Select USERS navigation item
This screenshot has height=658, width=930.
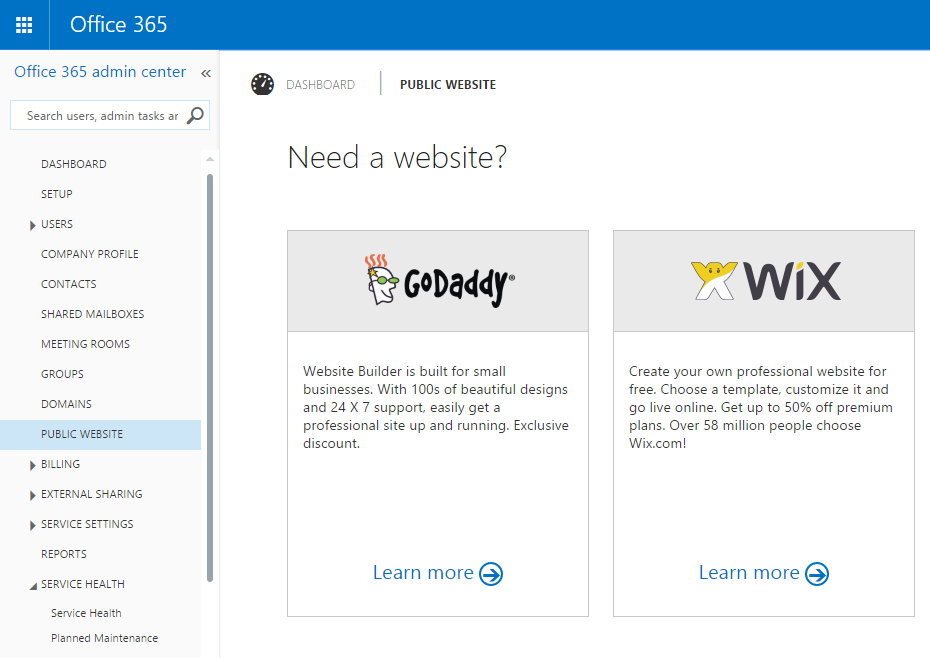pos(57,224)
